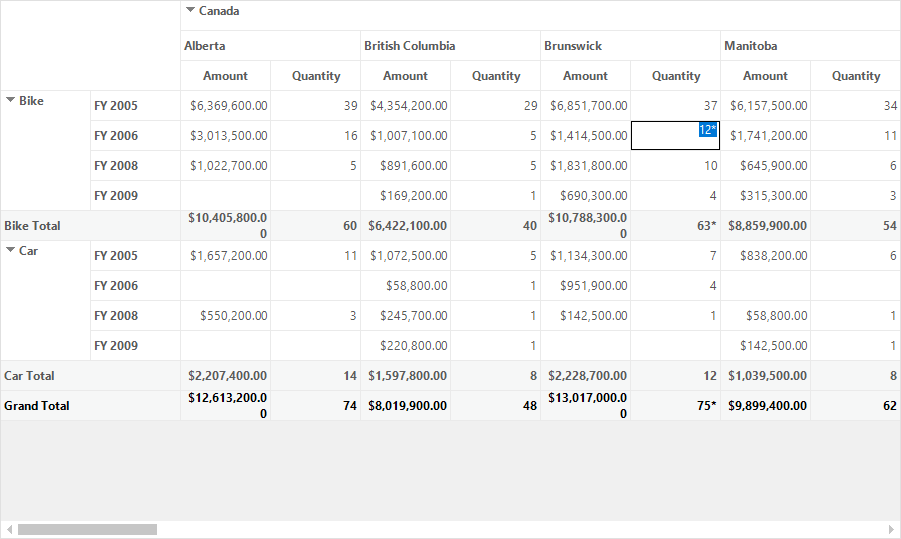Select the Brunswick column header
The width and height of the screenshot is (901, 539).
630,45
